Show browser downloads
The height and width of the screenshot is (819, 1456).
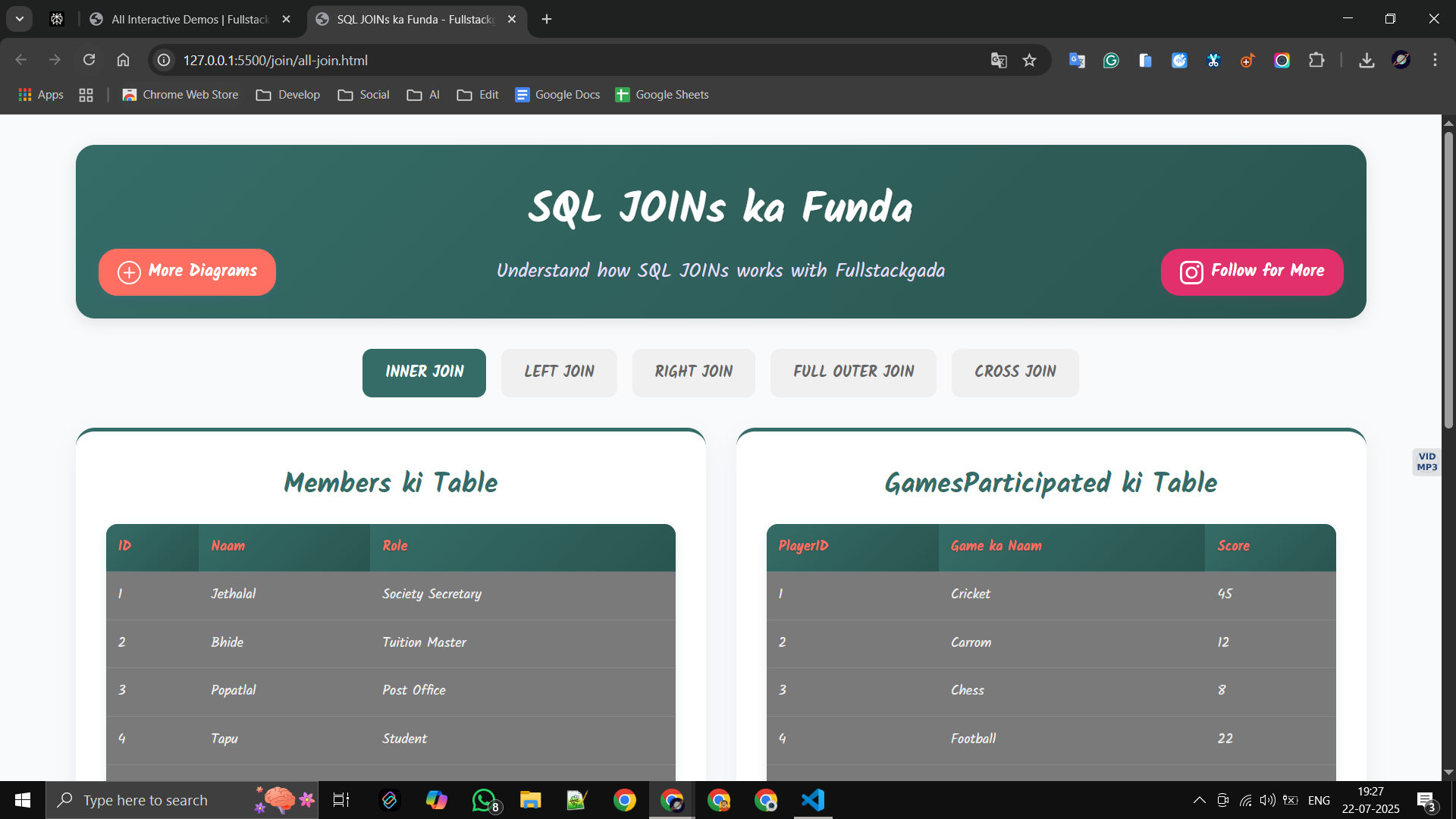point(1367,60)
